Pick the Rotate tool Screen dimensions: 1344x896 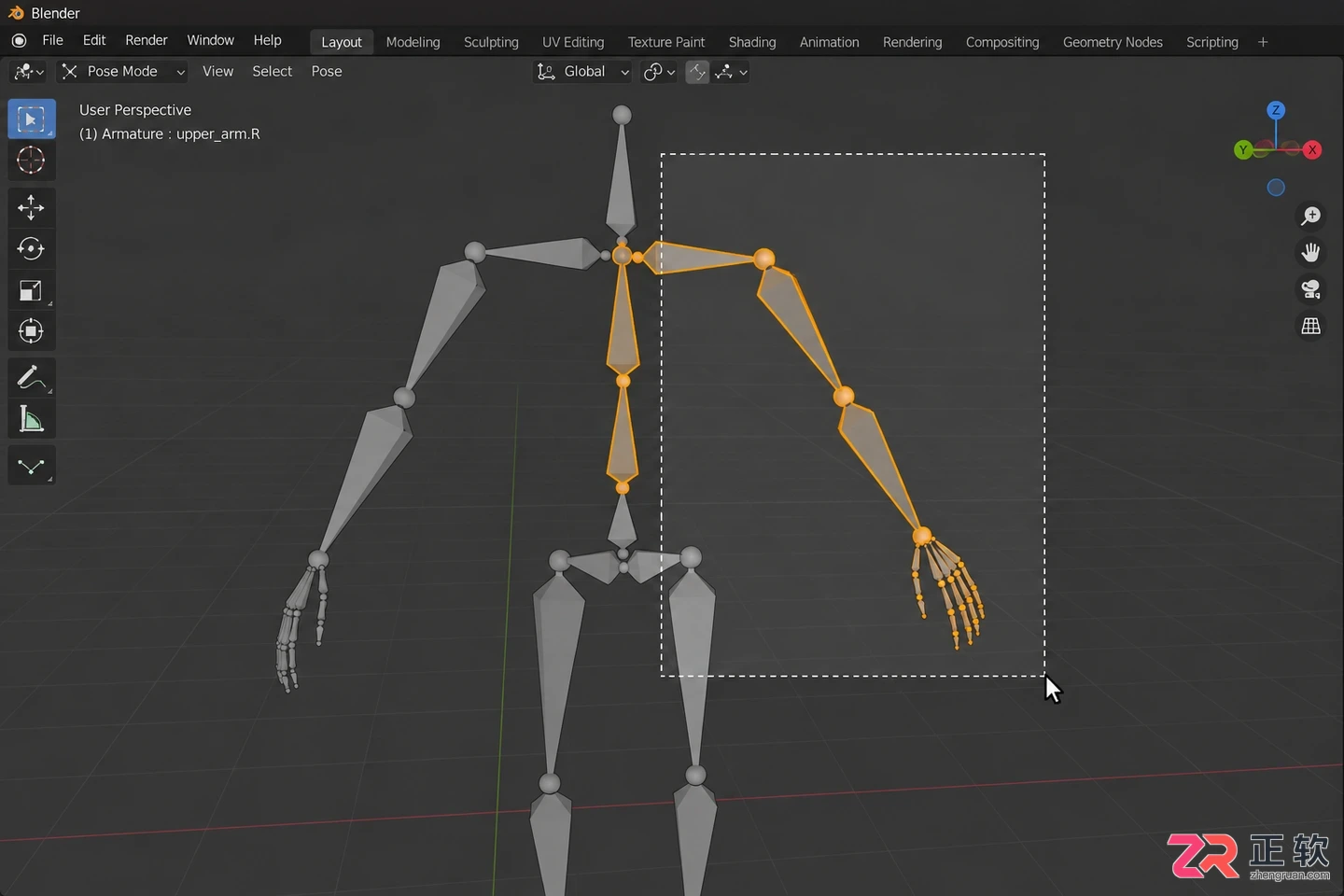pos(31,248)
